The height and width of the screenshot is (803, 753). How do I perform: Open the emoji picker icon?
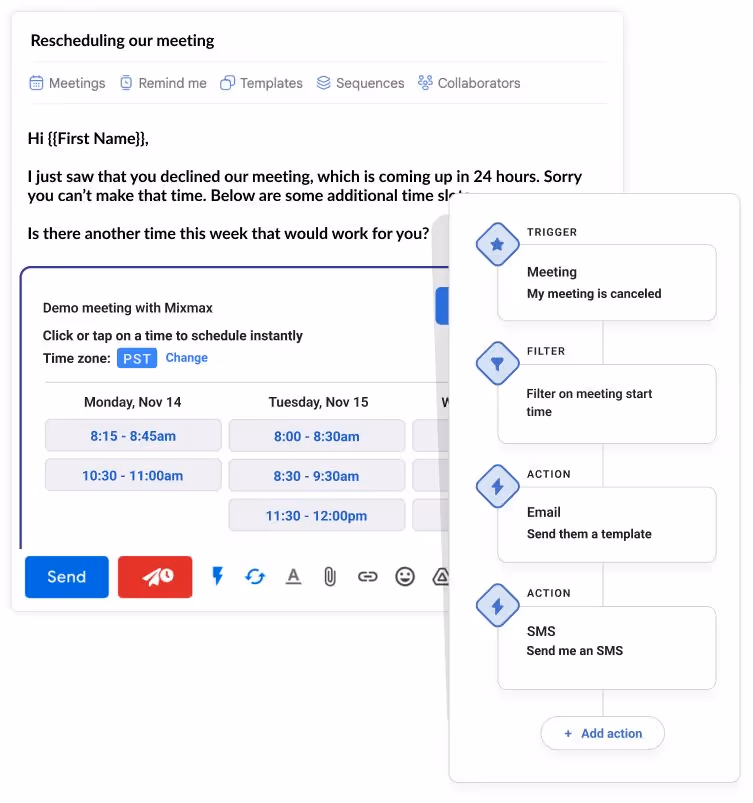[x=404, y=577]
